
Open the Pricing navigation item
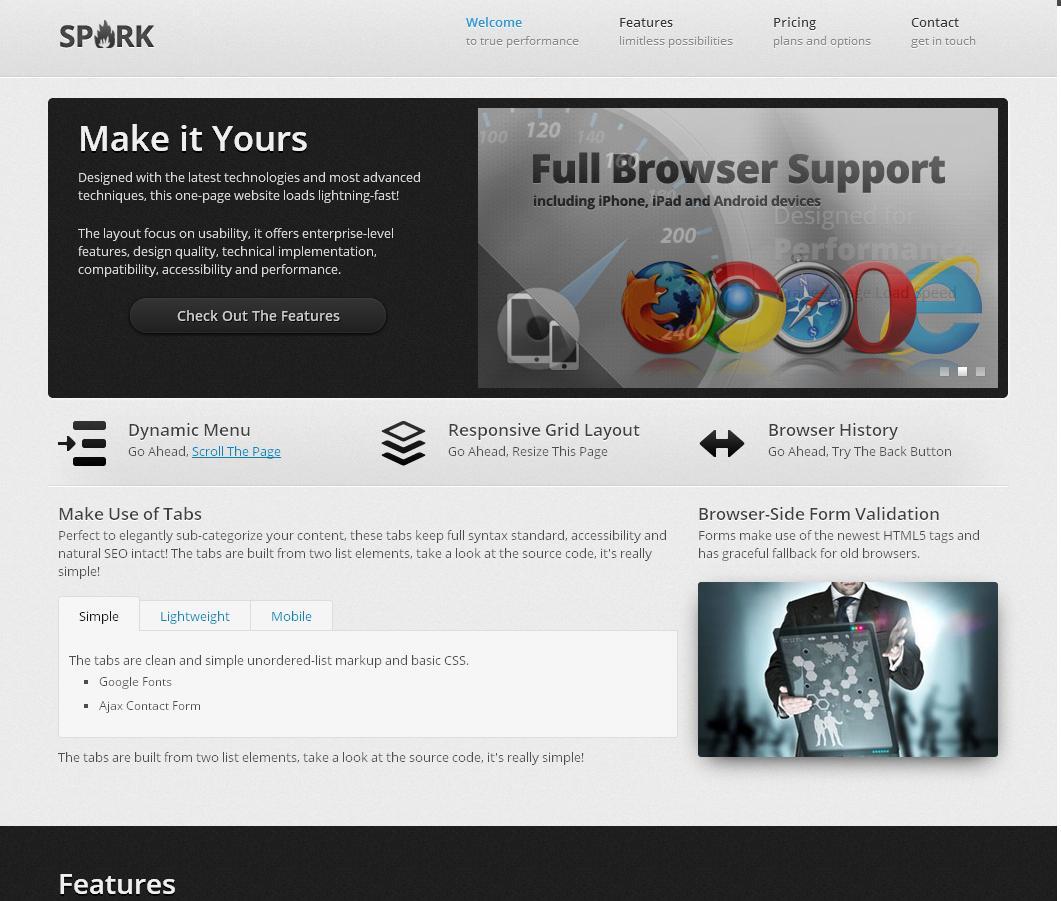click(x=821, y=31)
